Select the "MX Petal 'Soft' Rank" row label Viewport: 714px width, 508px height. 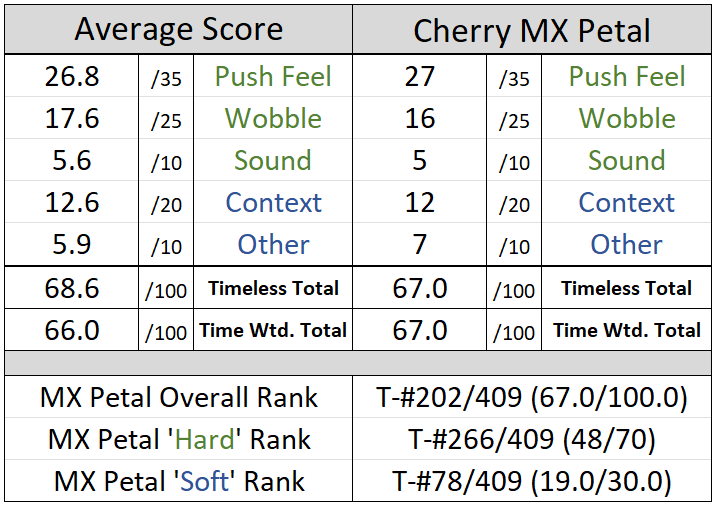178,481
